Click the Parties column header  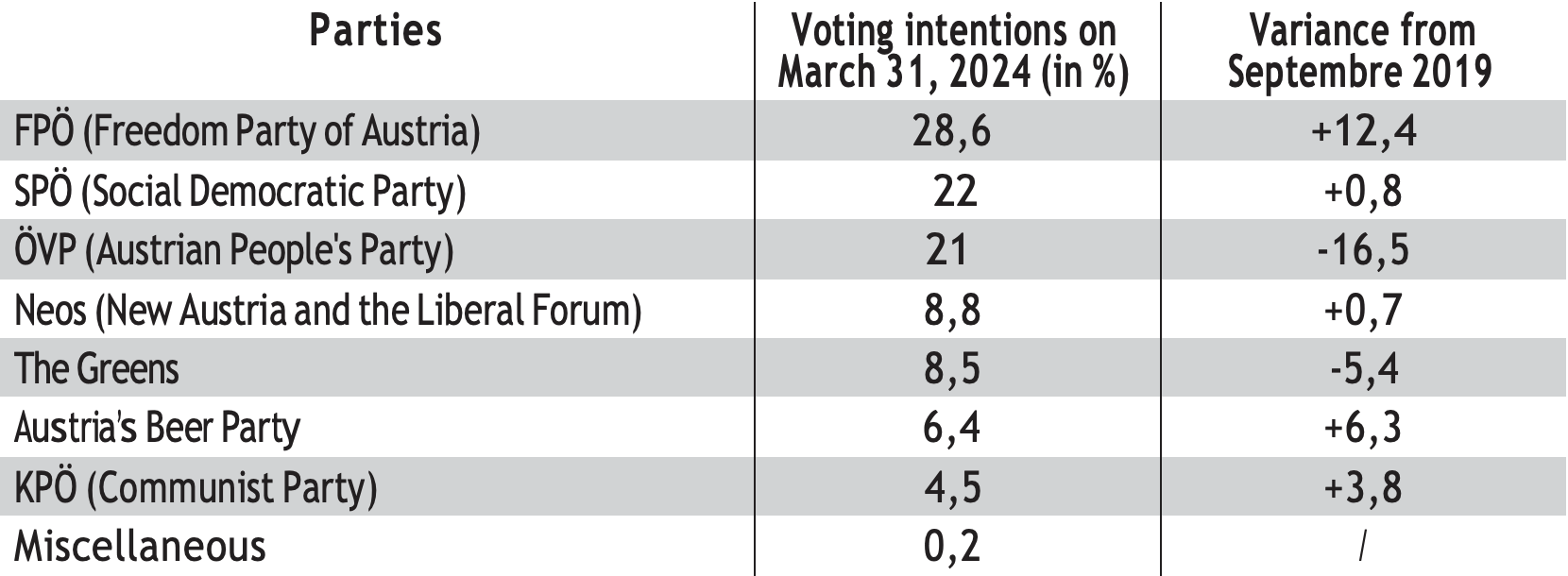[375, 32]
